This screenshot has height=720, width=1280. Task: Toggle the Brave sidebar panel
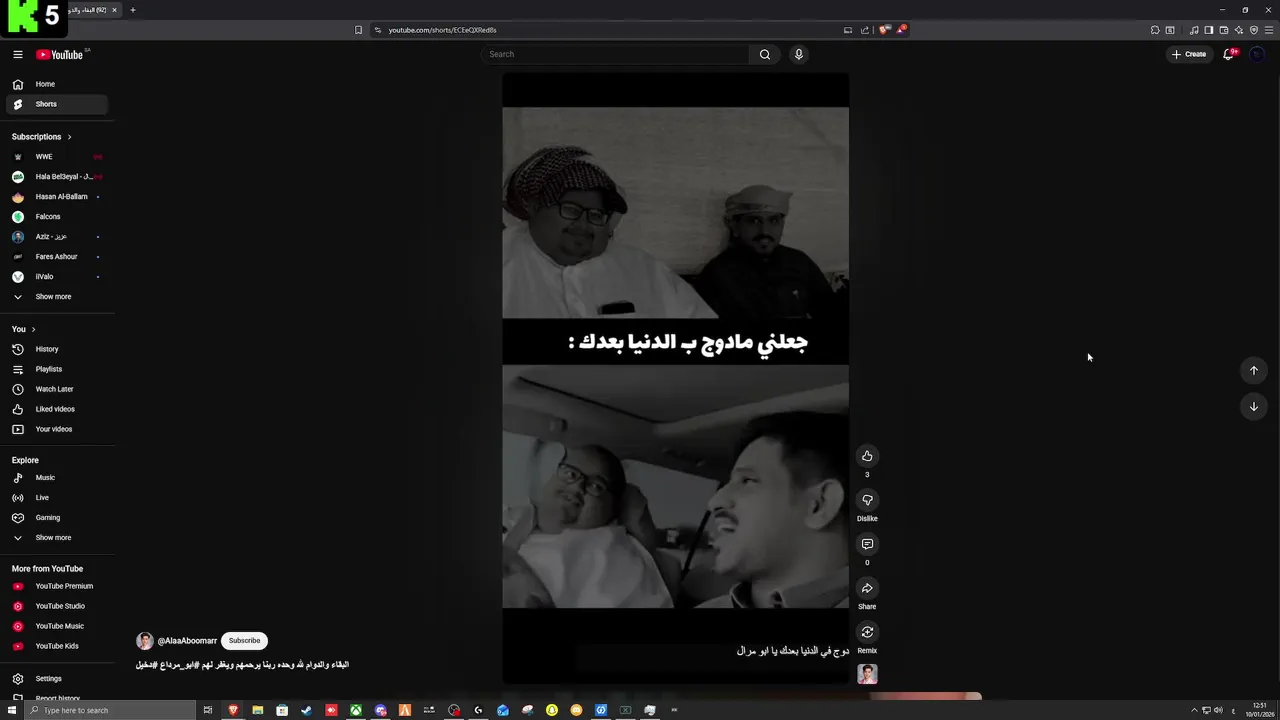1209,30
